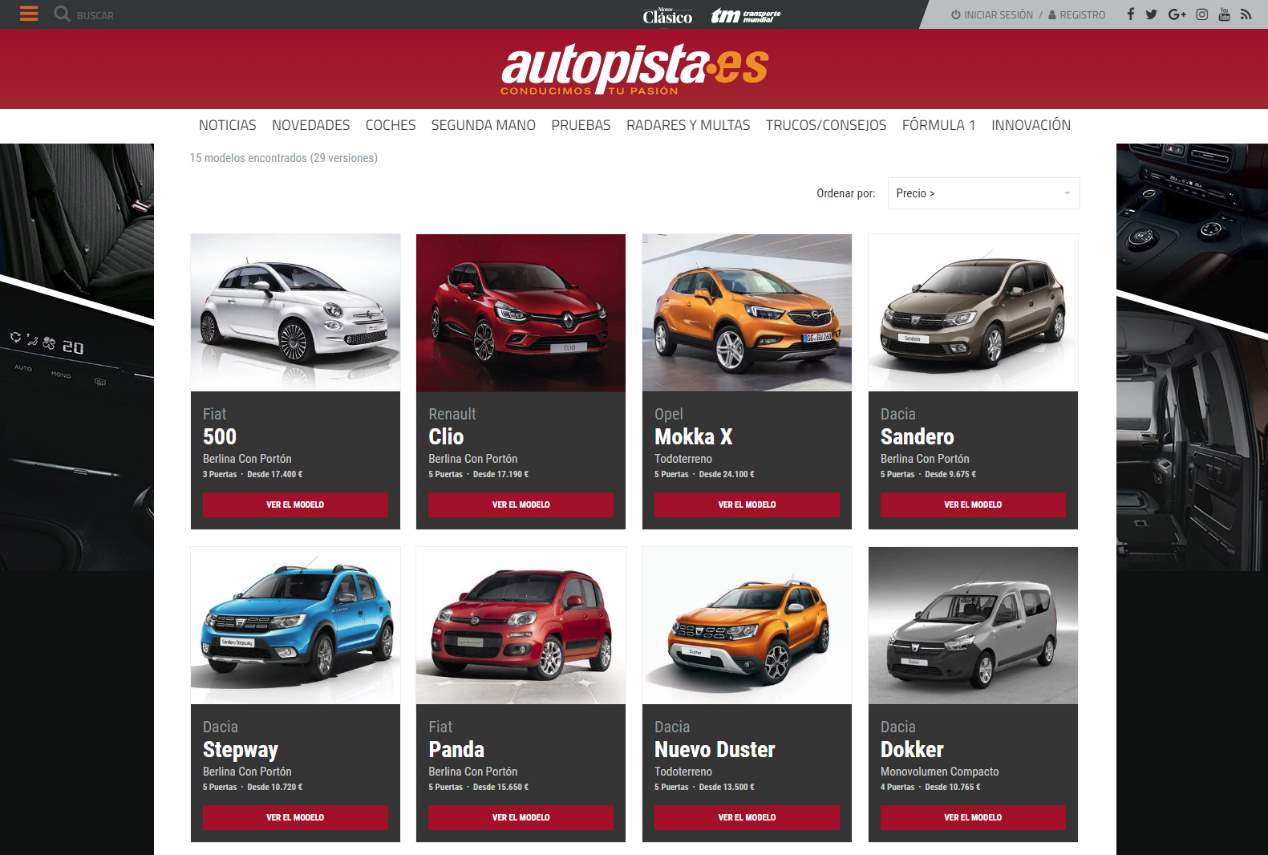Viewport: 1268px width, 855px height.
Task: Click 'Desde 9.675 €' price text
Action: [950, 475]
